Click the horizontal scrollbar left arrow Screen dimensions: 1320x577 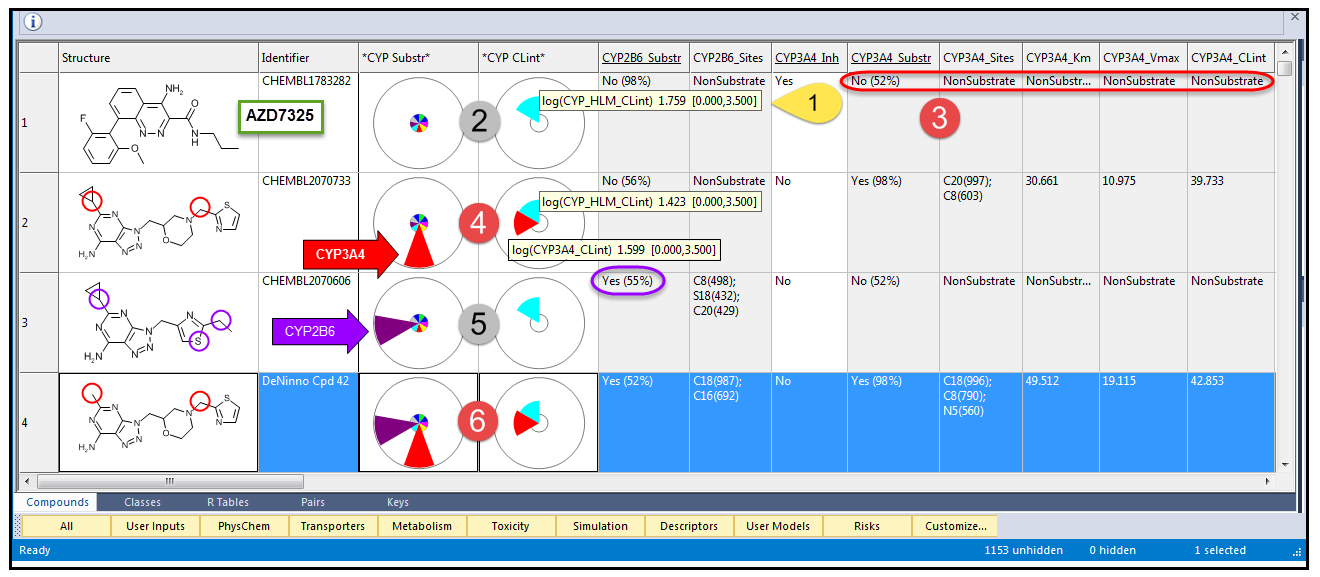[27, 481]
